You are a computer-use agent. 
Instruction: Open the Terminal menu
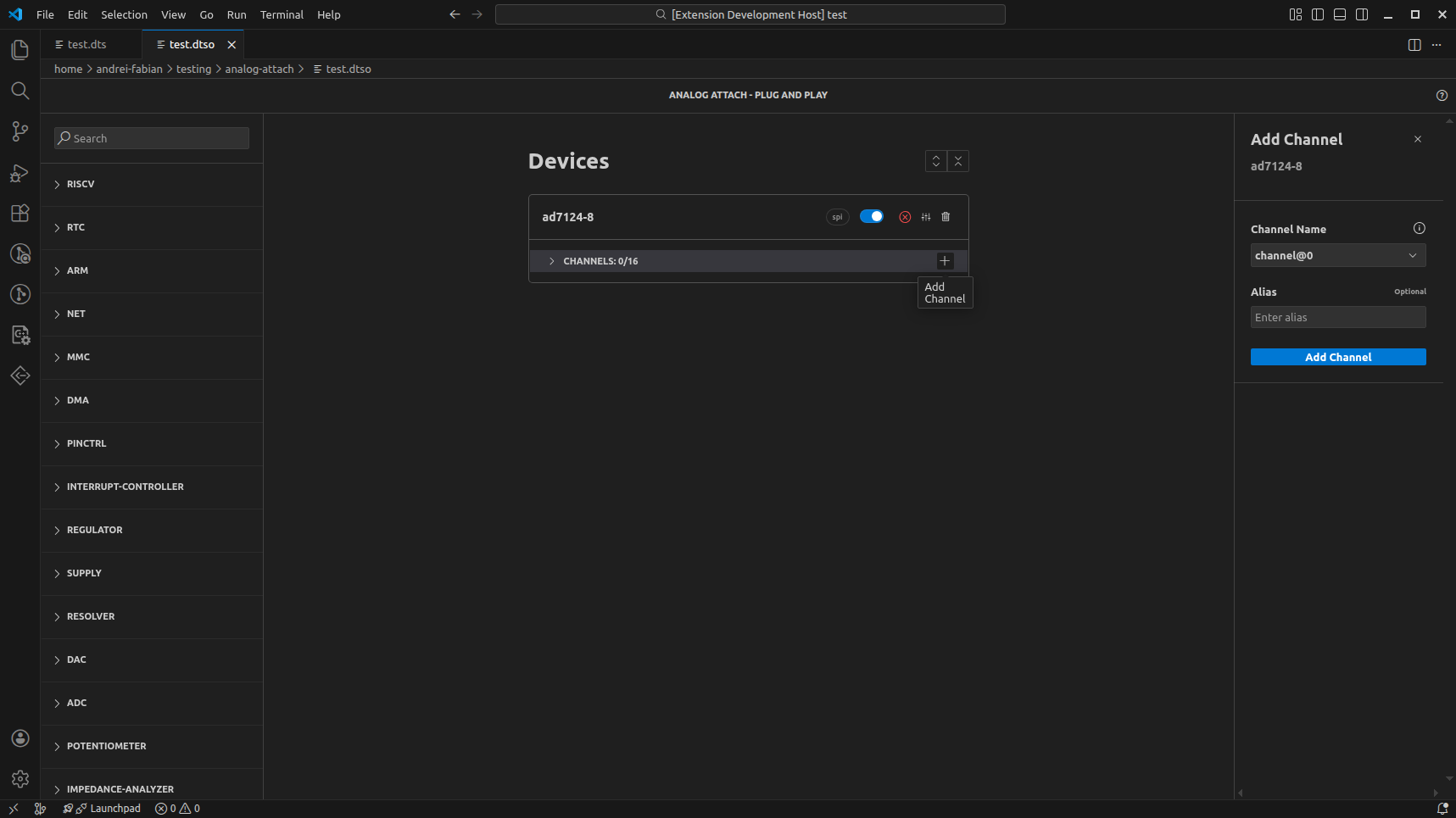(x=282, y=14)
